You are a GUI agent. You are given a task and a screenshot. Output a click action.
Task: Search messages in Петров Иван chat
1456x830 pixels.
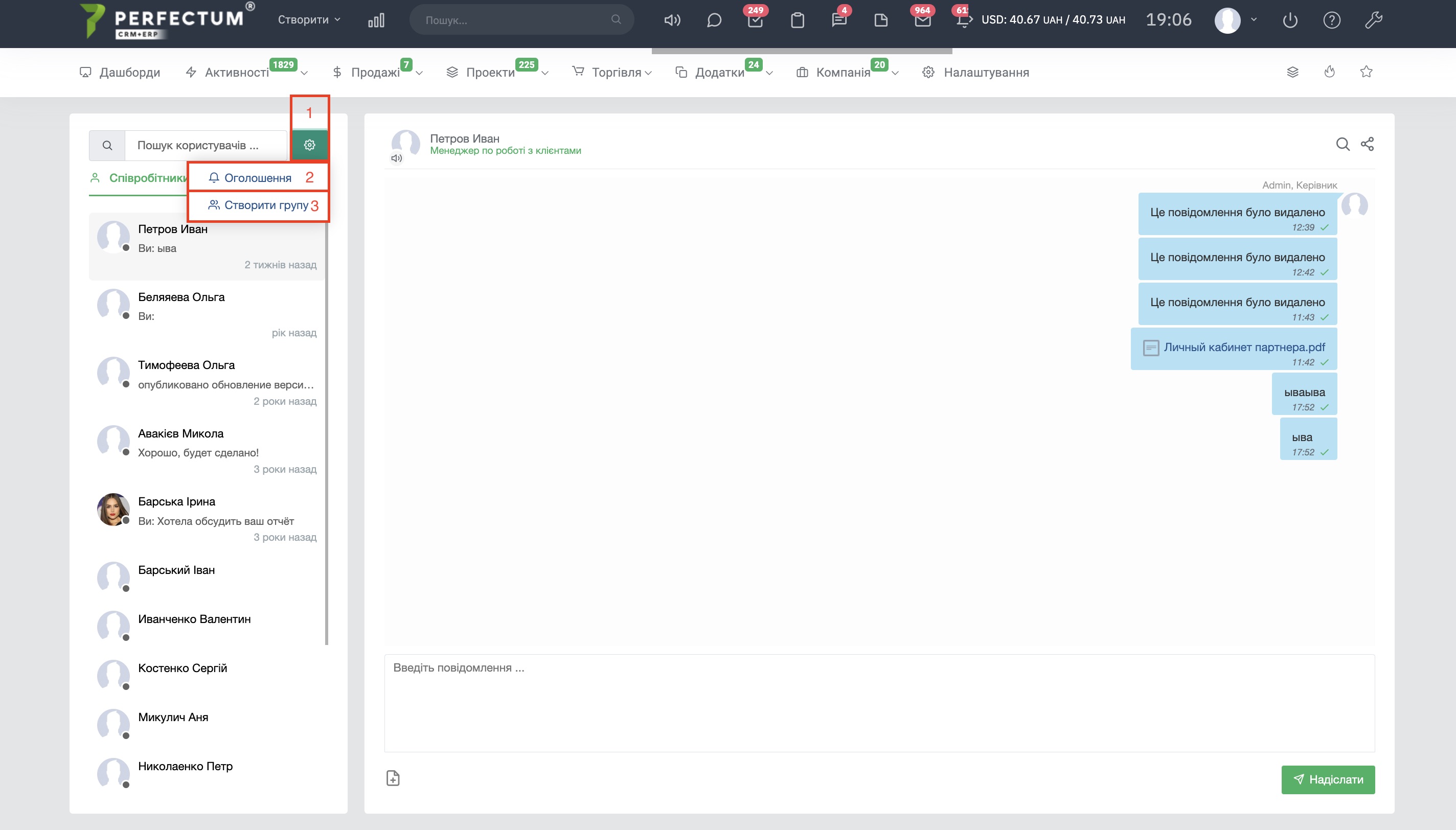(x=1343, y=144)
